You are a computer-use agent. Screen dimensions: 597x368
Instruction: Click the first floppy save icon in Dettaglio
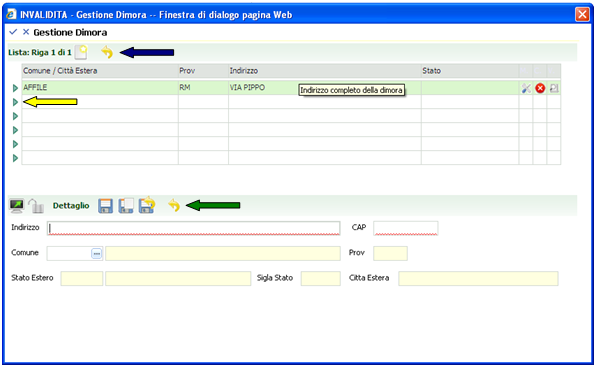(105, 206)
